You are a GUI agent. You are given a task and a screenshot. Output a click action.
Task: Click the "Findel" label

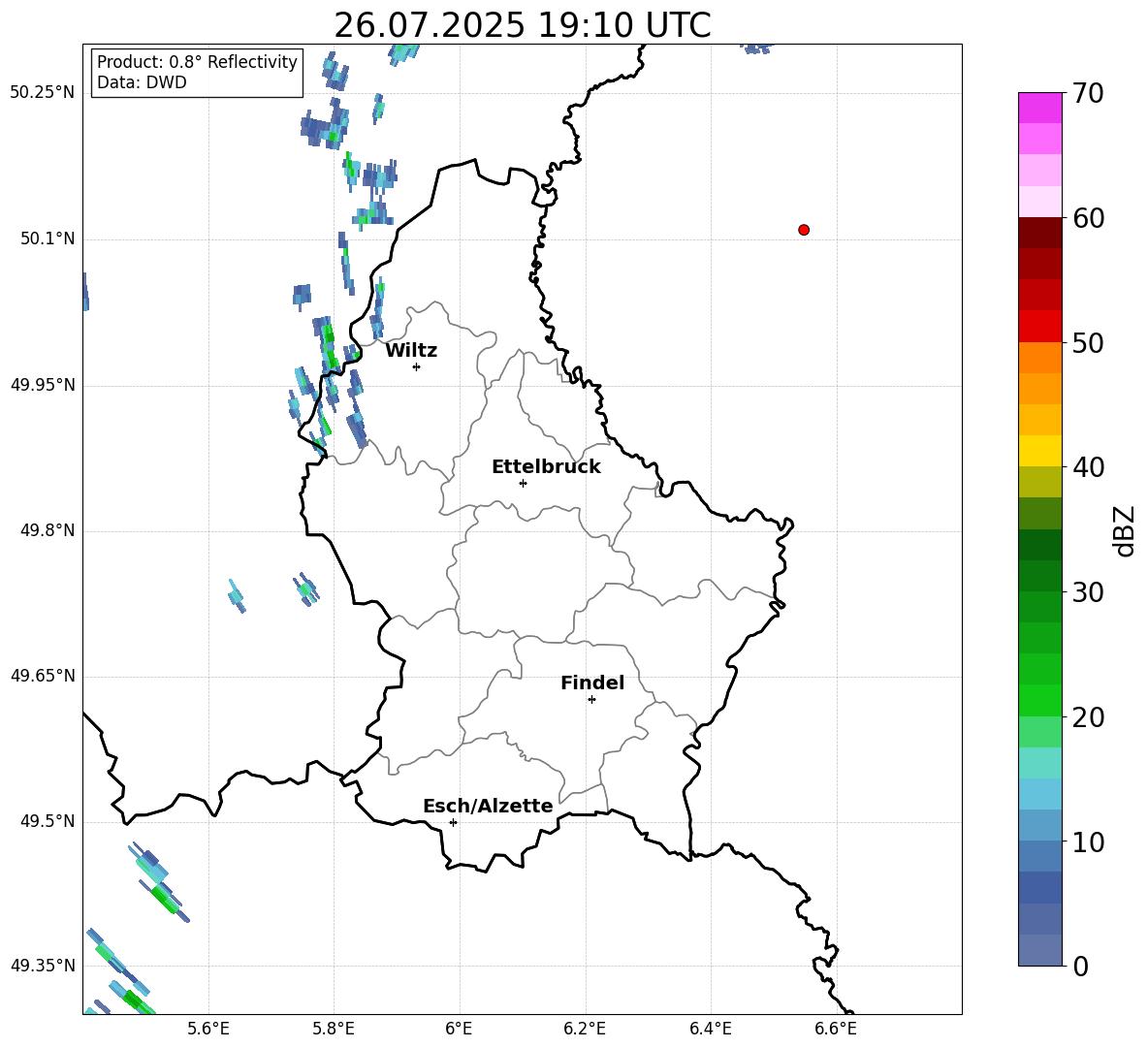tap(592, 683)
